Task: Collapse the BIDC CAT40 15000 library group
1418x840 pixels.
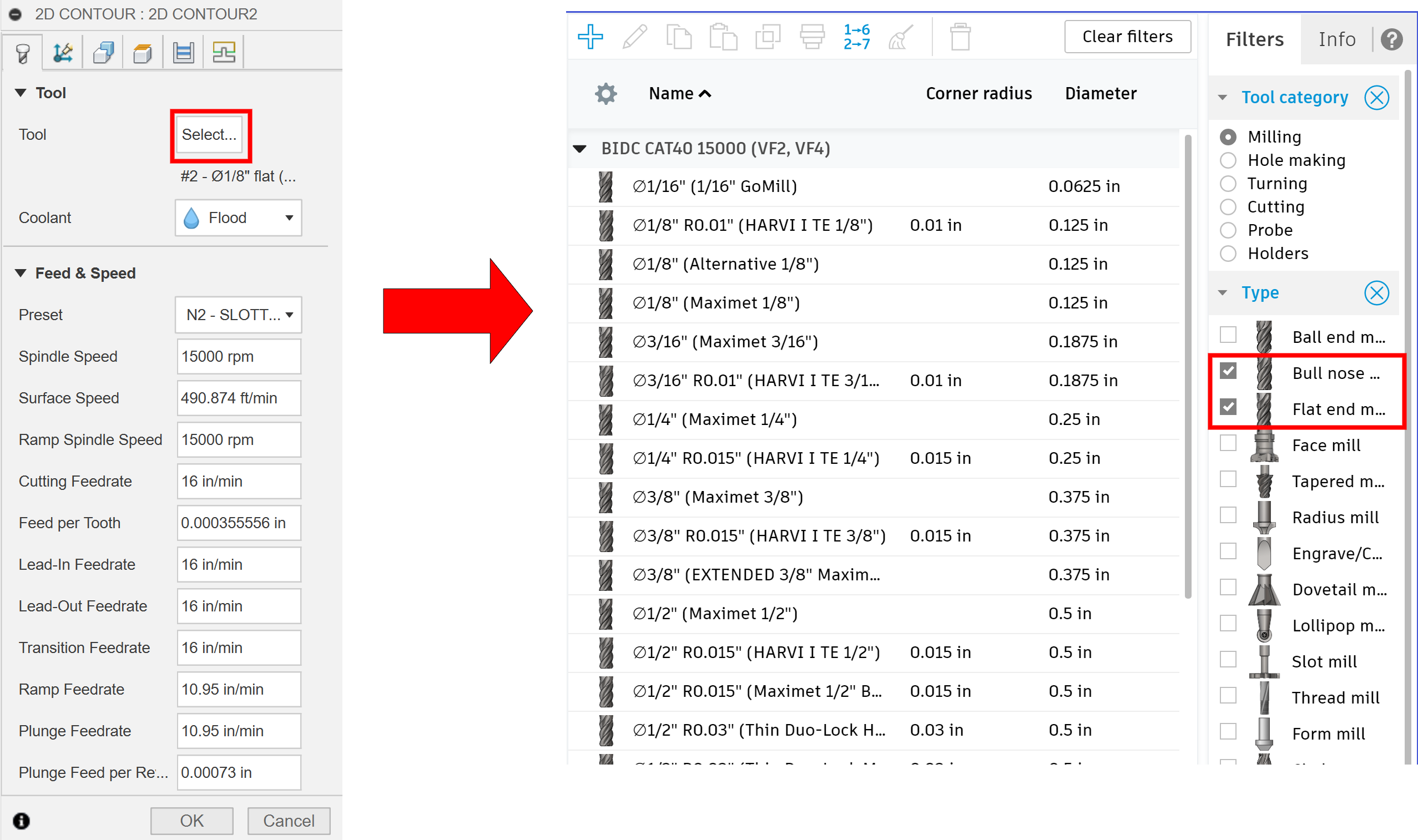Action: point(579,149)
